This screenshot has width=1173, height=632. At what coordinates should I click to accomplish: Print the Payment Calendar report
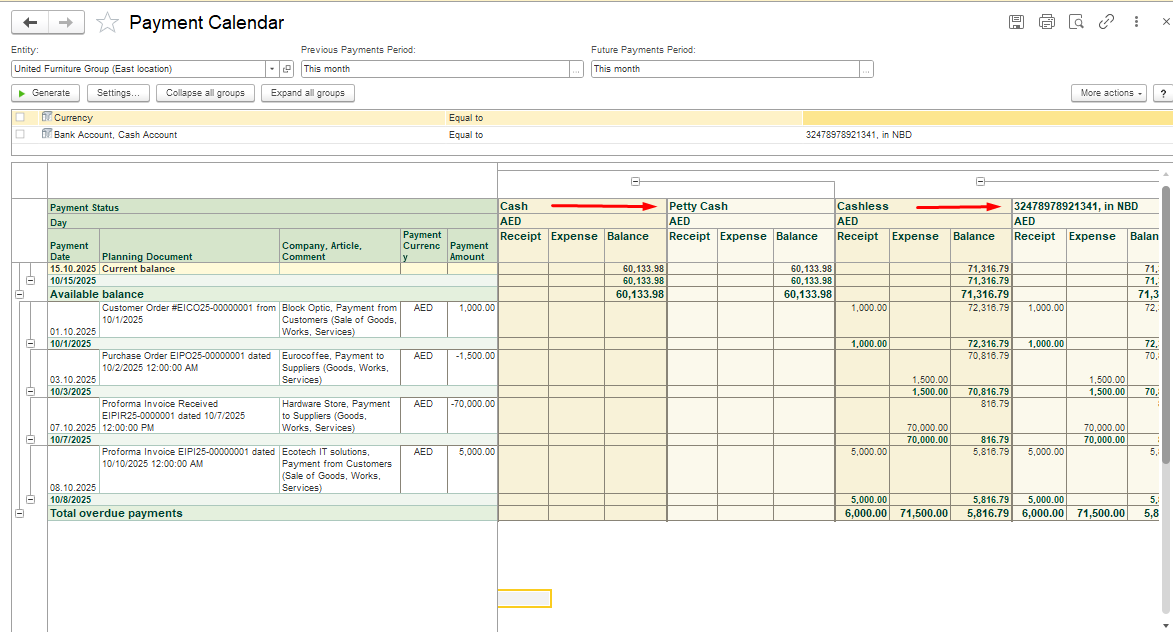tap(1046, 22)
